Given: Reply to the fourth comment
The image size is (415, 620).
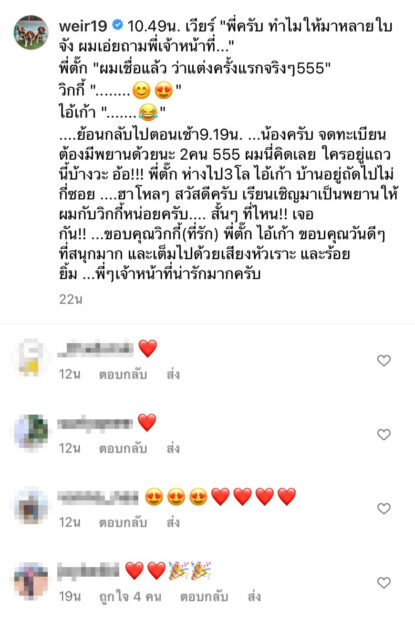Looking at the screenshot, I should 204,596.
